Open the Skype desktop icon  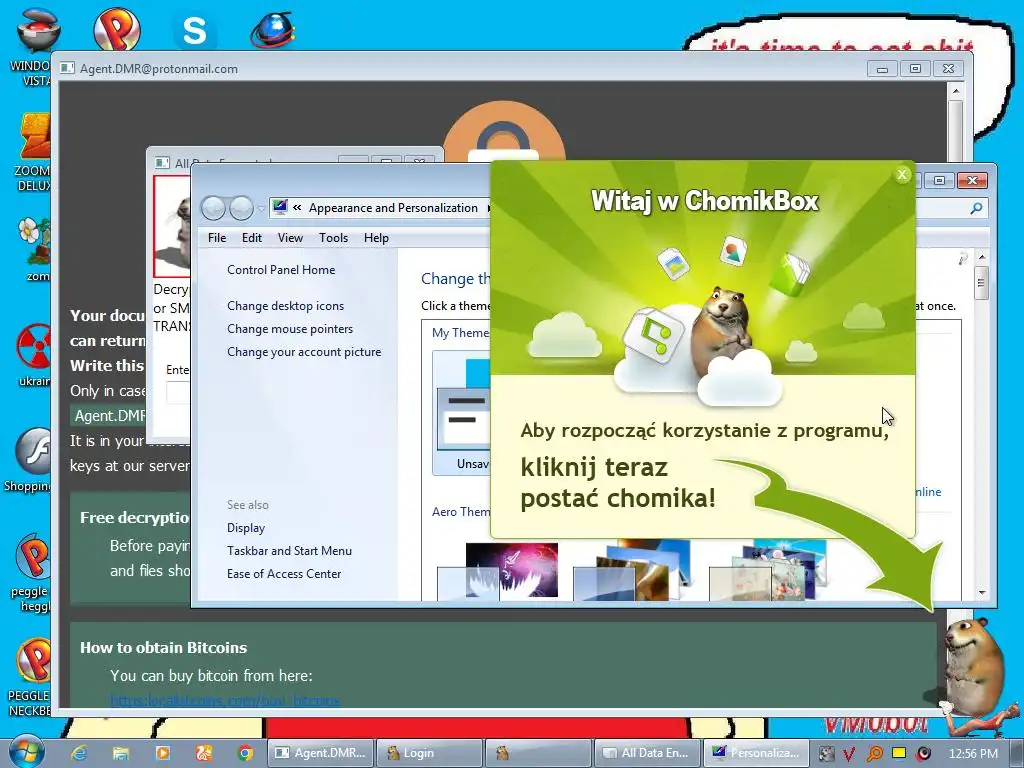[x=194, y=30]
